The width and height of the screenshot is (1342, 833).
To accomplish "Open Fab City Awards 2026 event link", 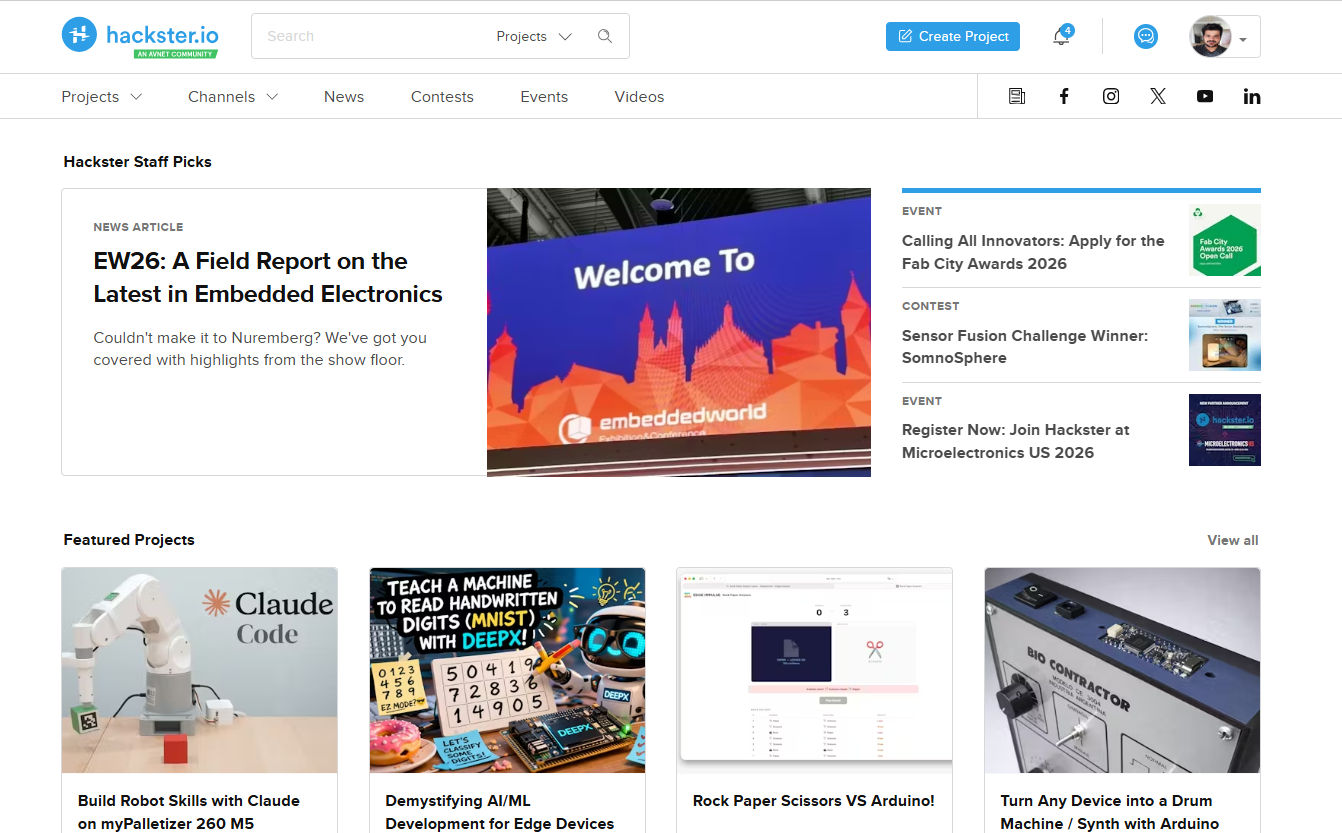I will [1033, 252].
